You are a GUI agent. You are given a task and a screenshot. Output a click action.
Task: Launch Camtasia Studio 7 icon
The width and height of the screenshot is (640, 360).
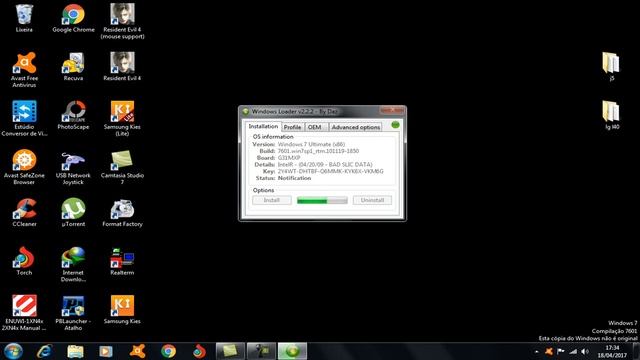click(122, 167)
